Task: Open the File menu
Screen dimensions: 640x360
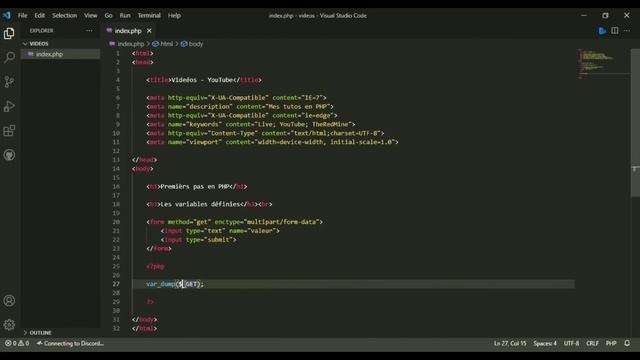Action: tap(22, 16)
